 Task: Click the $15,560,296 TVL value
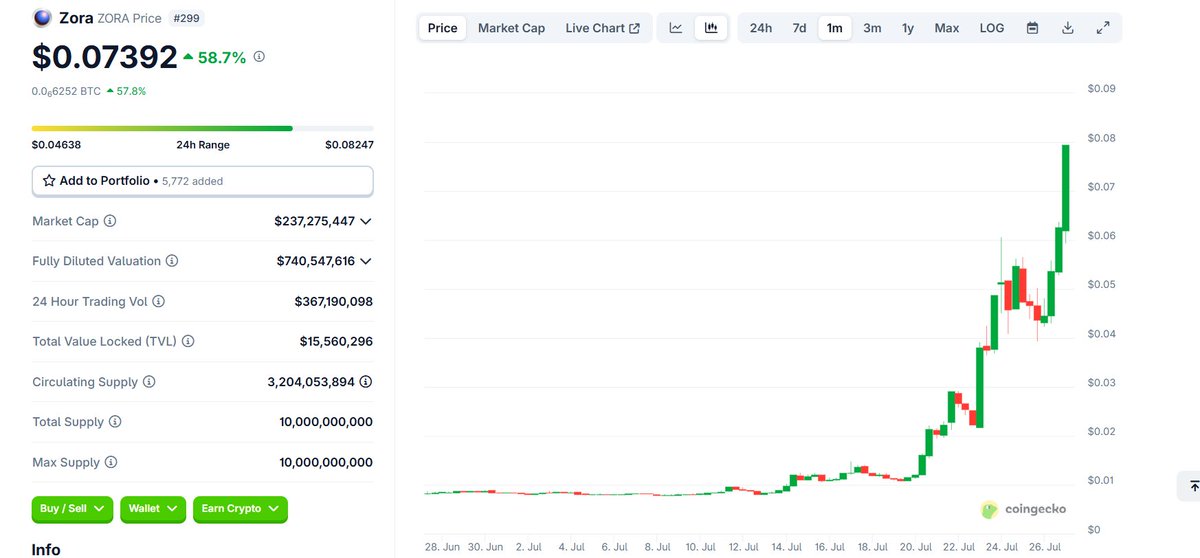[x=336, y=341]
